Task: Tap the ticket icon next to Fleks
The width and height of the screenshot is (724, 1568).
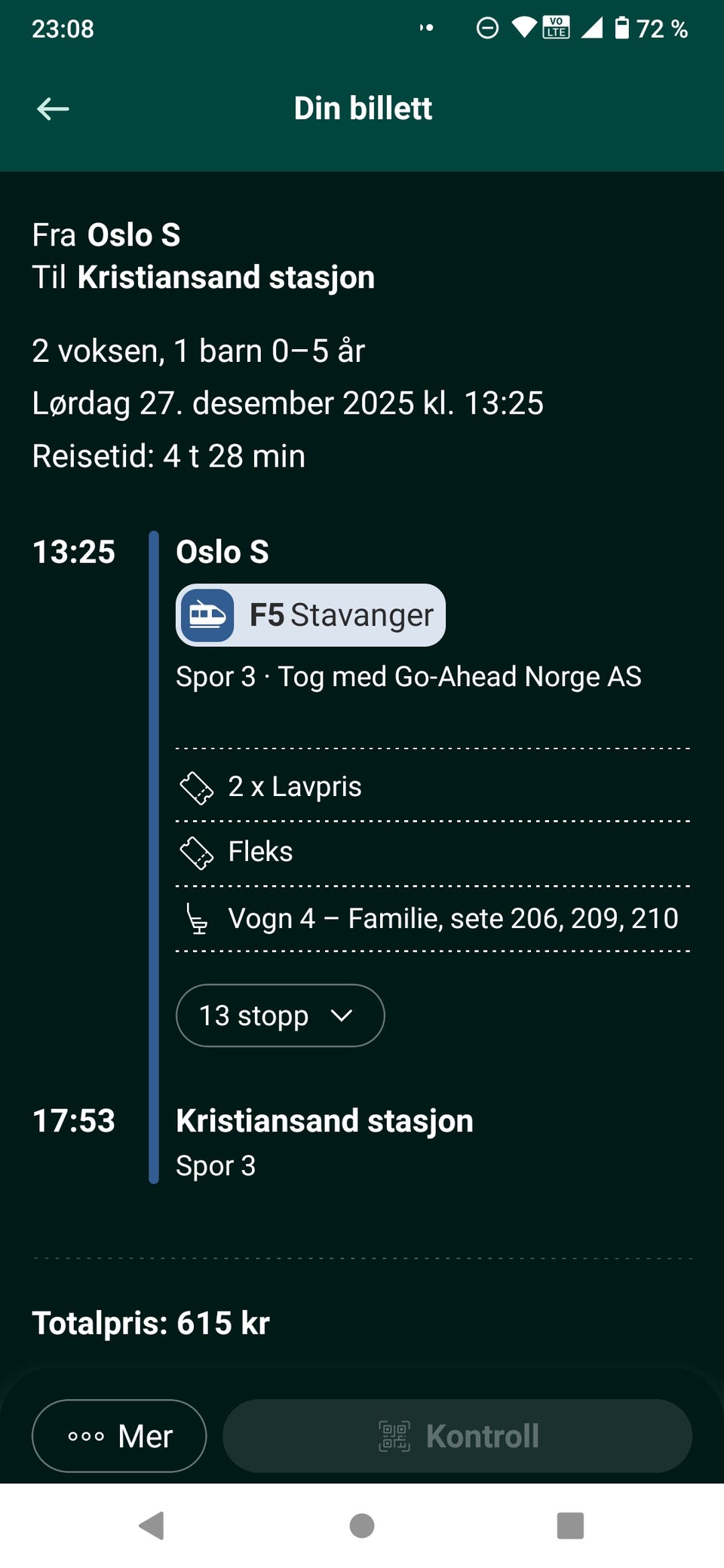Action: (x=197, y=853)
